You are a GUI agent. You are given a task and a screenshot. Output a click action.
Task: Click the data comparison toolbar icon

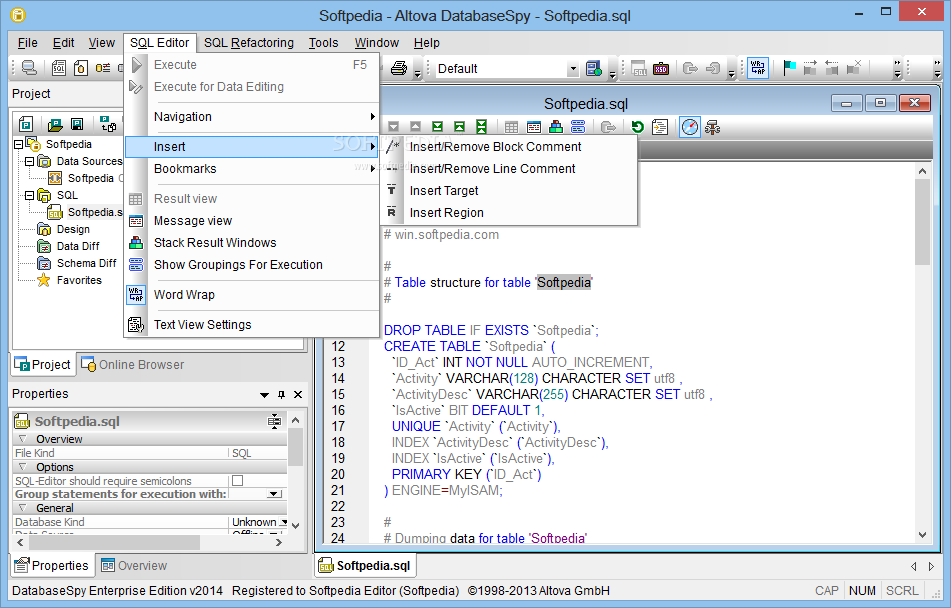103,68
